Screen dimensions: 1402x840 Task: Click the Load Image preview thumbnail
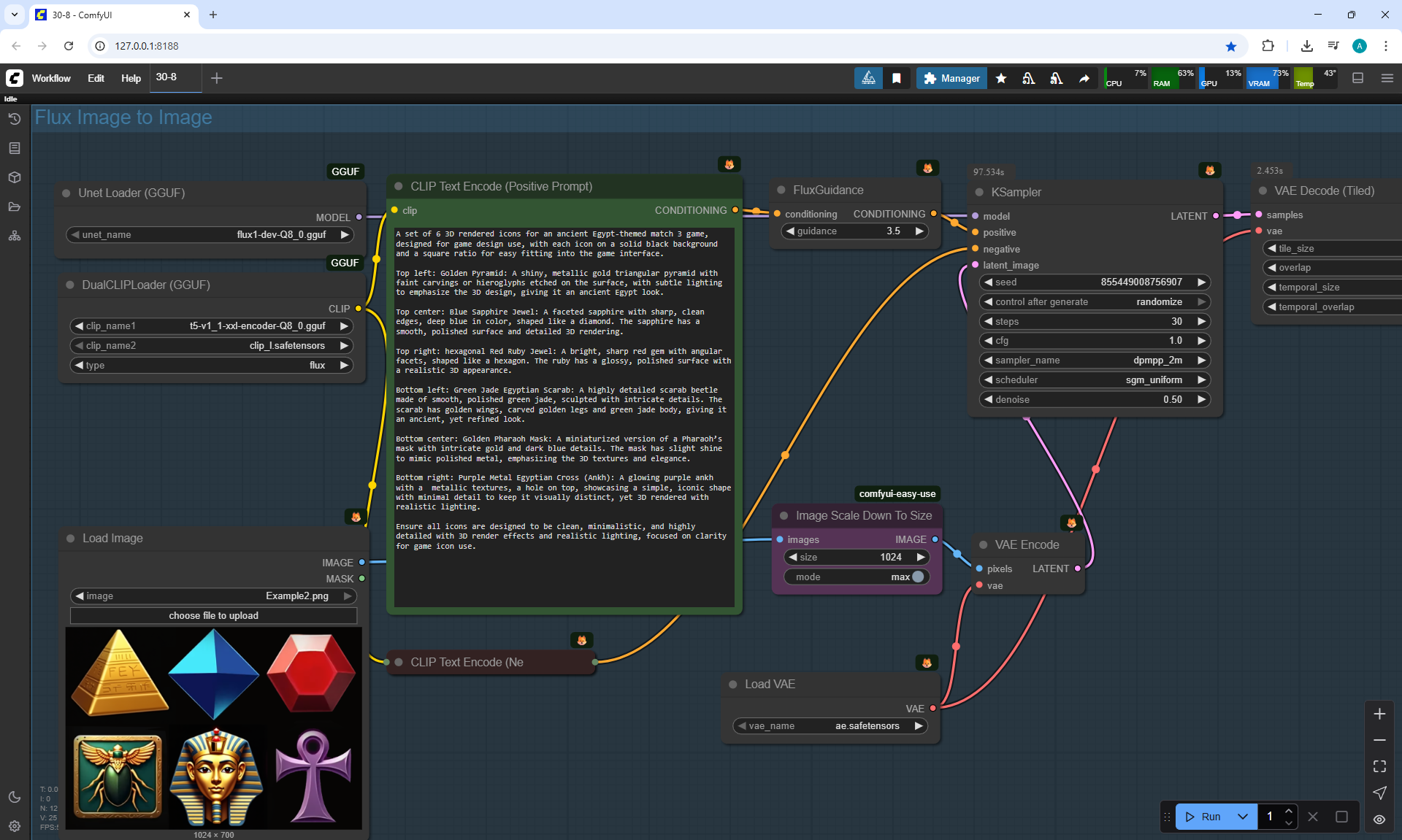(x=213, y=728)
